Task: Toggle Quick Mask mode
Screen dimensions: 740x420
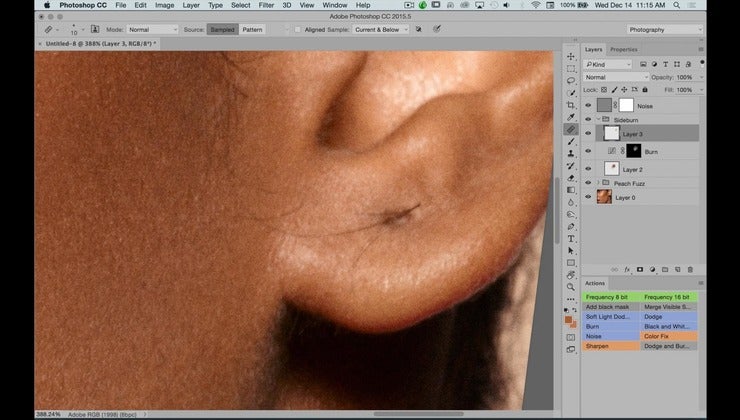Action: [571, 337]
